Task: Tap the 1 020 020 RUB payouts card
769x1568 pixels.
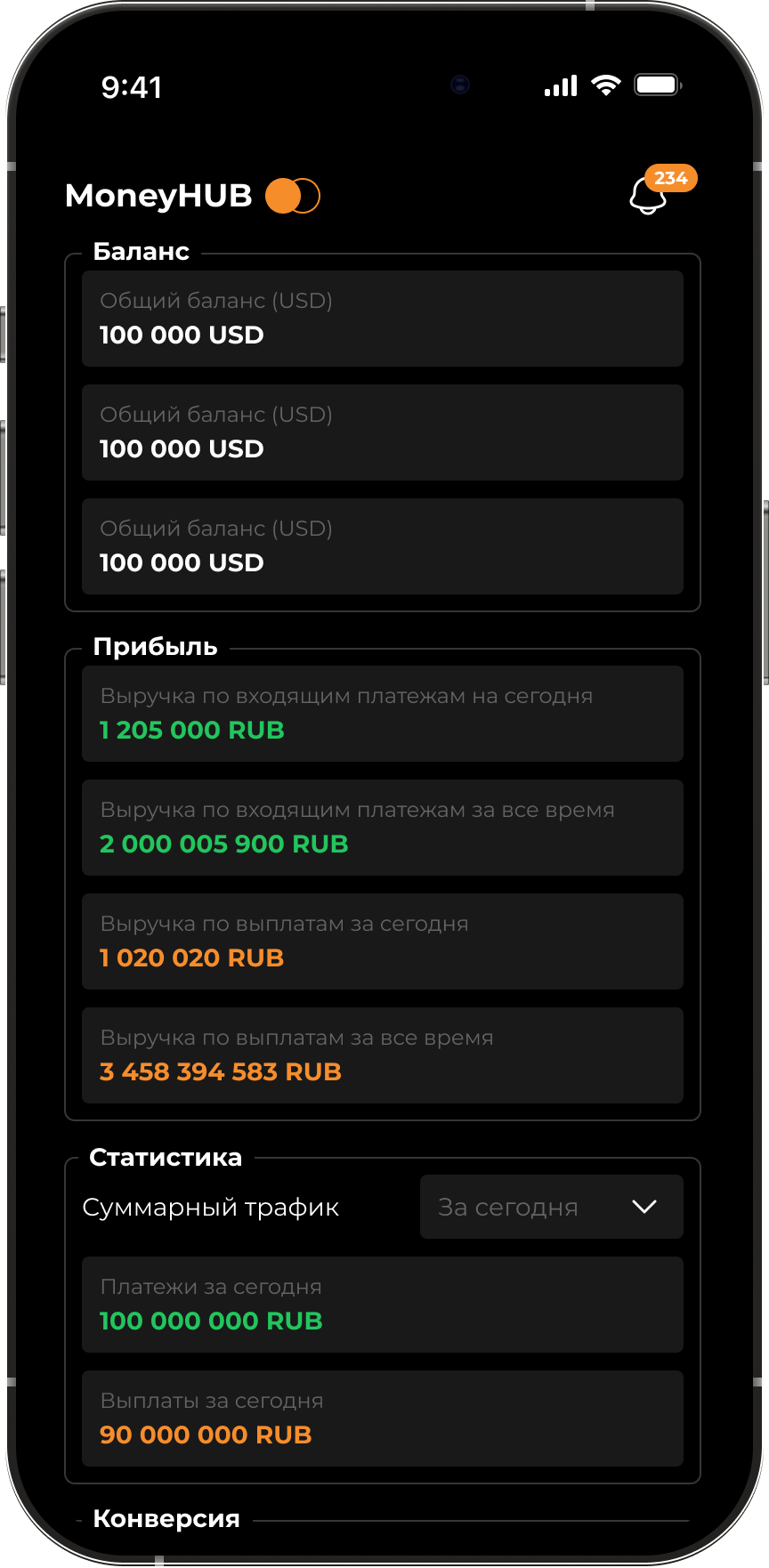Action: click(x=382, y=942)
